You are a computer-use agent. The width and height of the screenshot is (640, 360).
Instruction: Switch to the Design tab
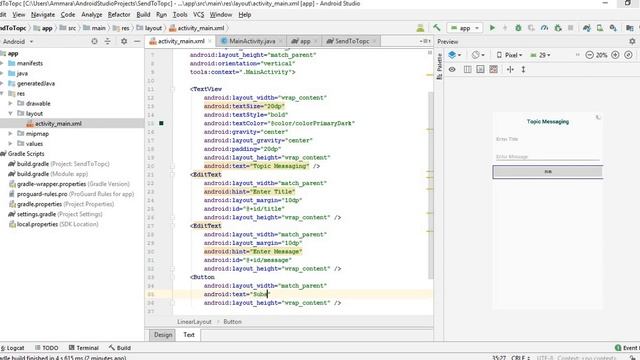163,335
